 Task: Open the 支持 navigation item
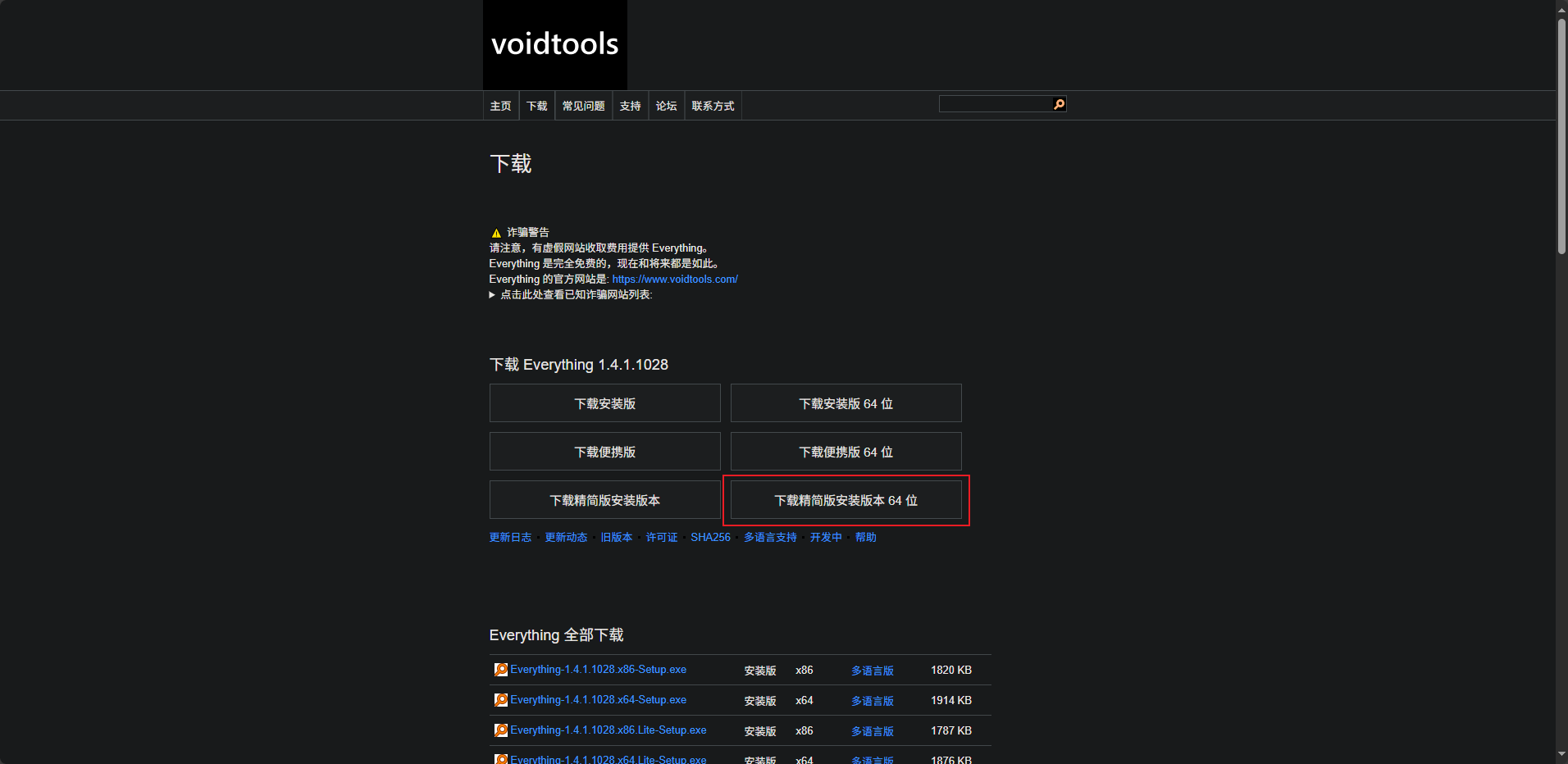coord(631,106)
